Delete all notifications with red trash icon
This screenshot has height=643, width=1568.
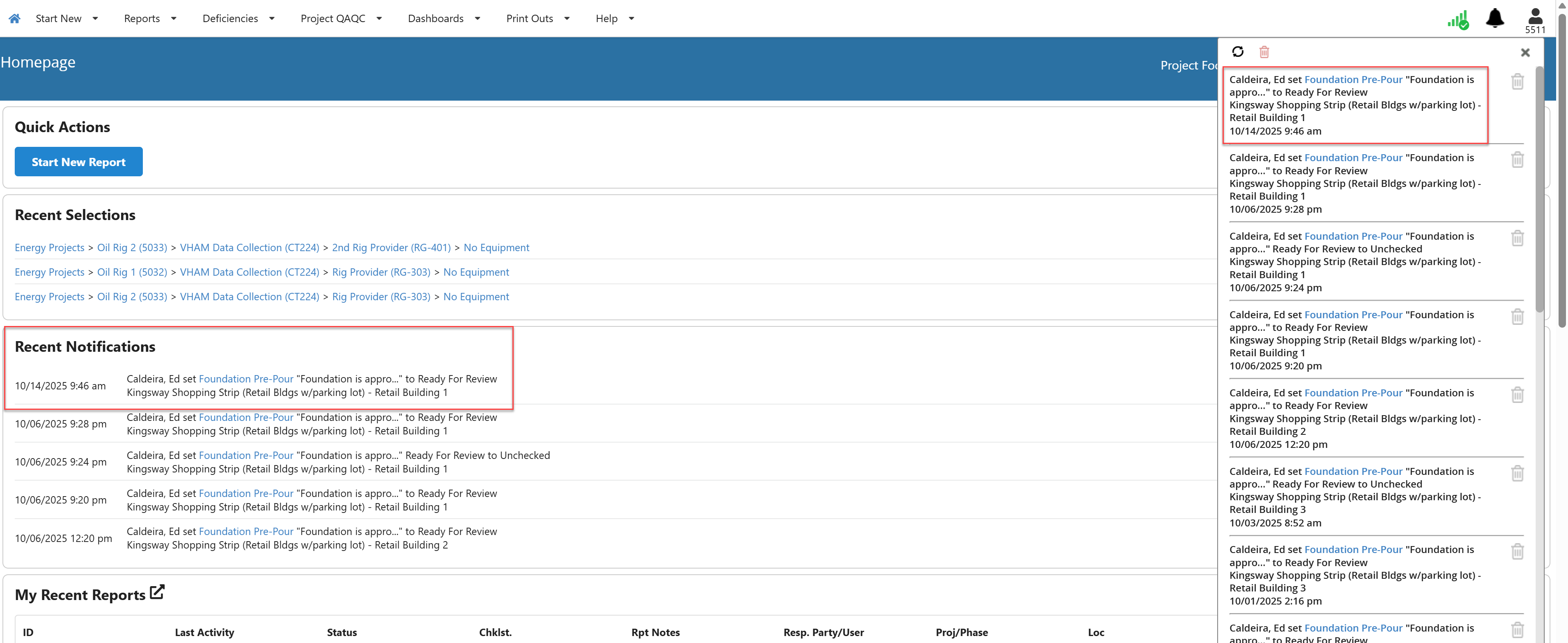click(x=1264, y=52)
